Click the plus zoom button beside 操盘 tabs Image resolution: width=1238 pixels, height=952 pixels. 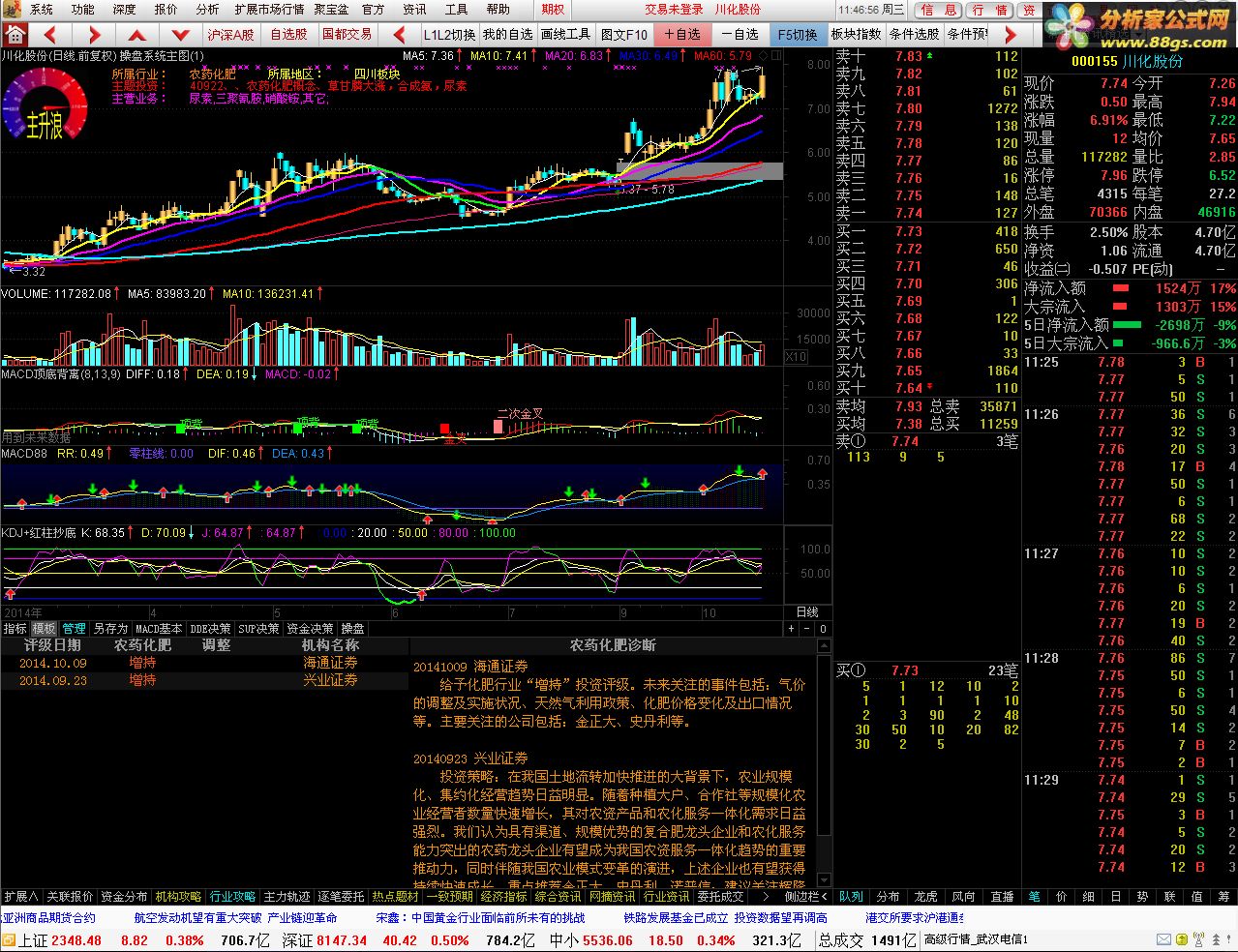791,629
